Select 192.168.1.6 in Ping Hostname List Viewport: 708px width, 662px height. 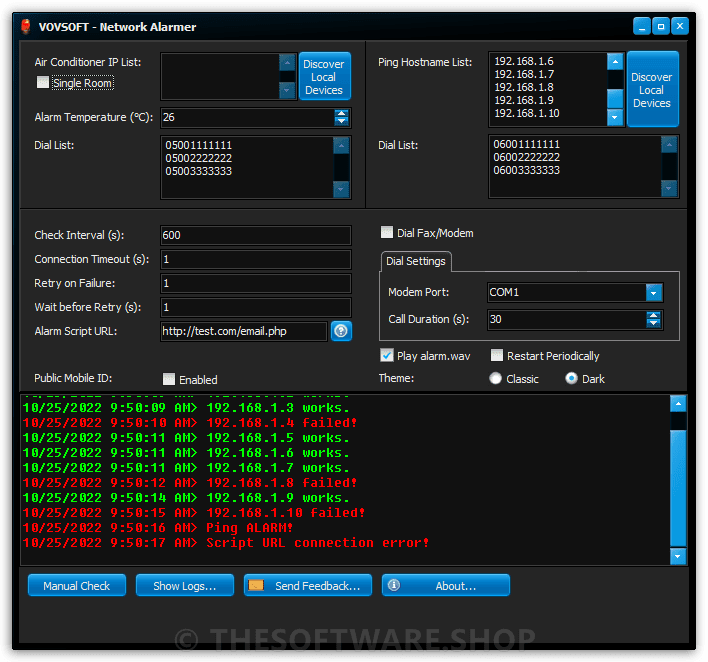click(x=524, y=61)
